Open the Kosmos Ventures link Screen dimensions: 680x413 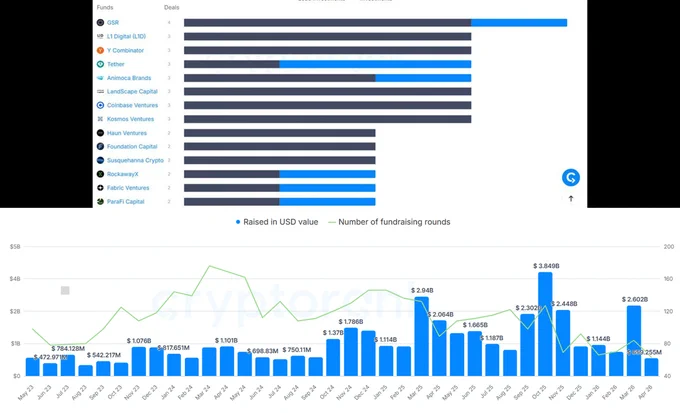[131, 119]
